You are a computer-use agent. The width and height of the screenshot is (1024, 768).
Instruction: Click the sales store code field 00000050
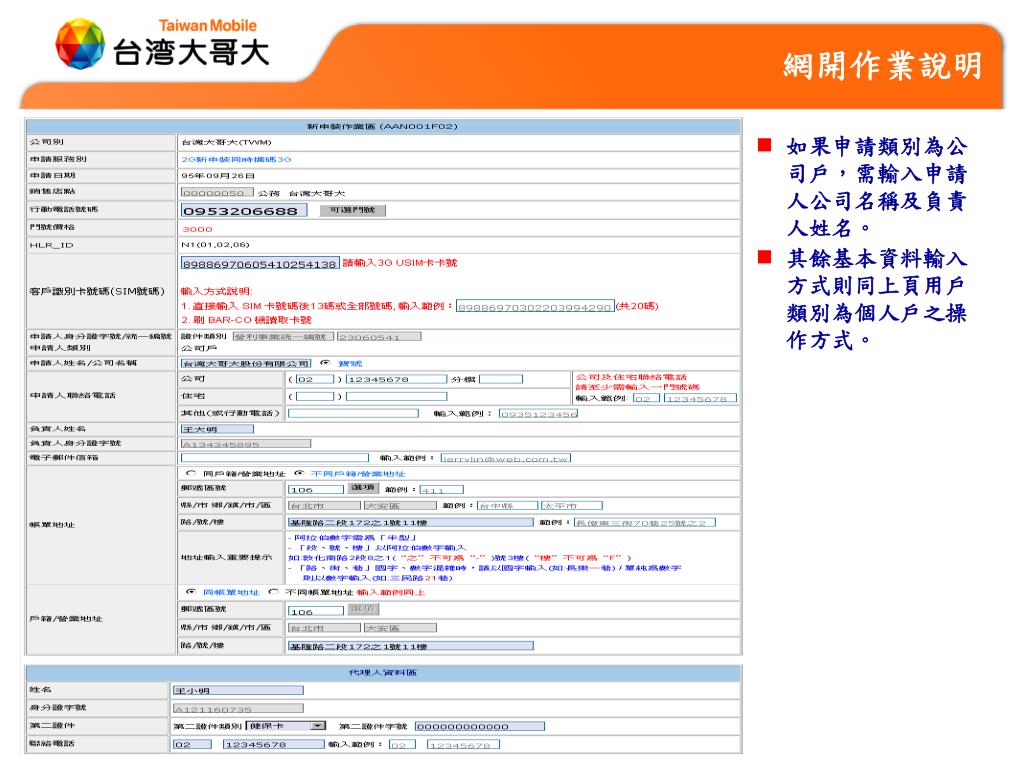(217, 193)
